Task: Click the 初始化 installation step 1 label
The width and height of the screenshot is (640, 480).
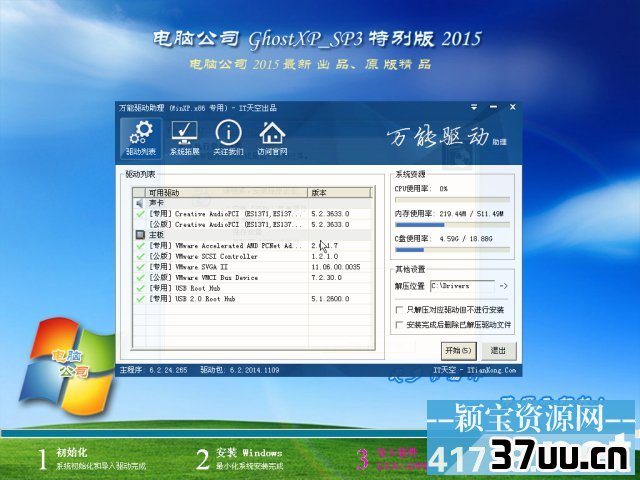Action: pyautogui.click(x=72, y=452)
